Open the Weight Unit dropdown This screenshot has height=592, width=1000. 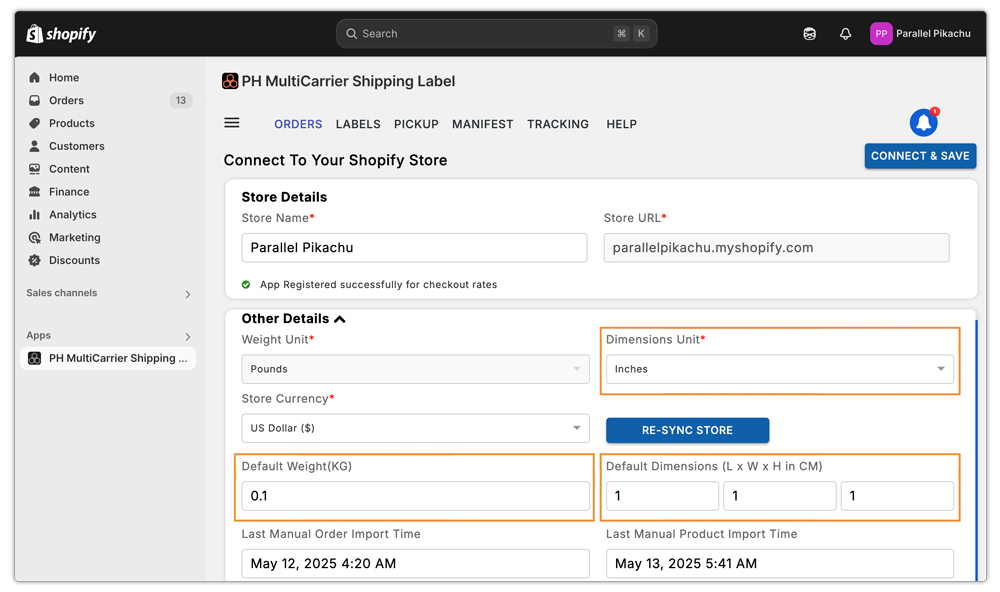point(415,369)
